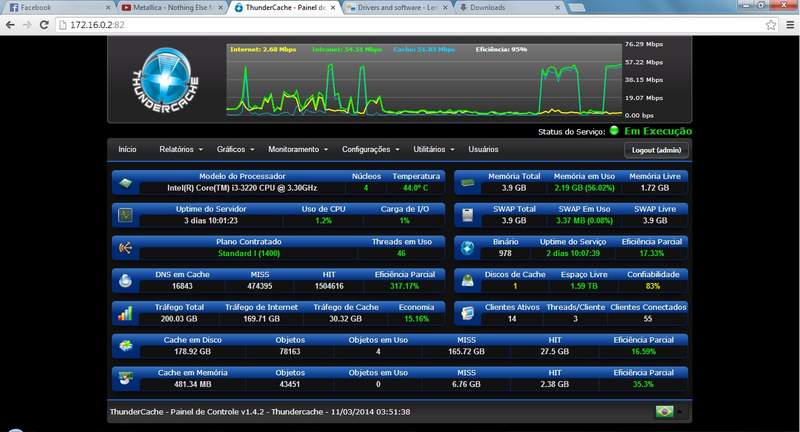Click the Tráfego de Internet value 169.71 GB
Image resolution: width=800 pixels, height=432 pixels.
(x=261, y=318)
